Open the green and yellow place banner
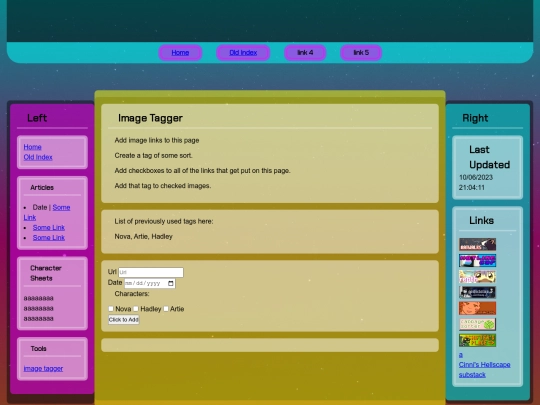This screenshot has width=540, height=405. (477, 340)
